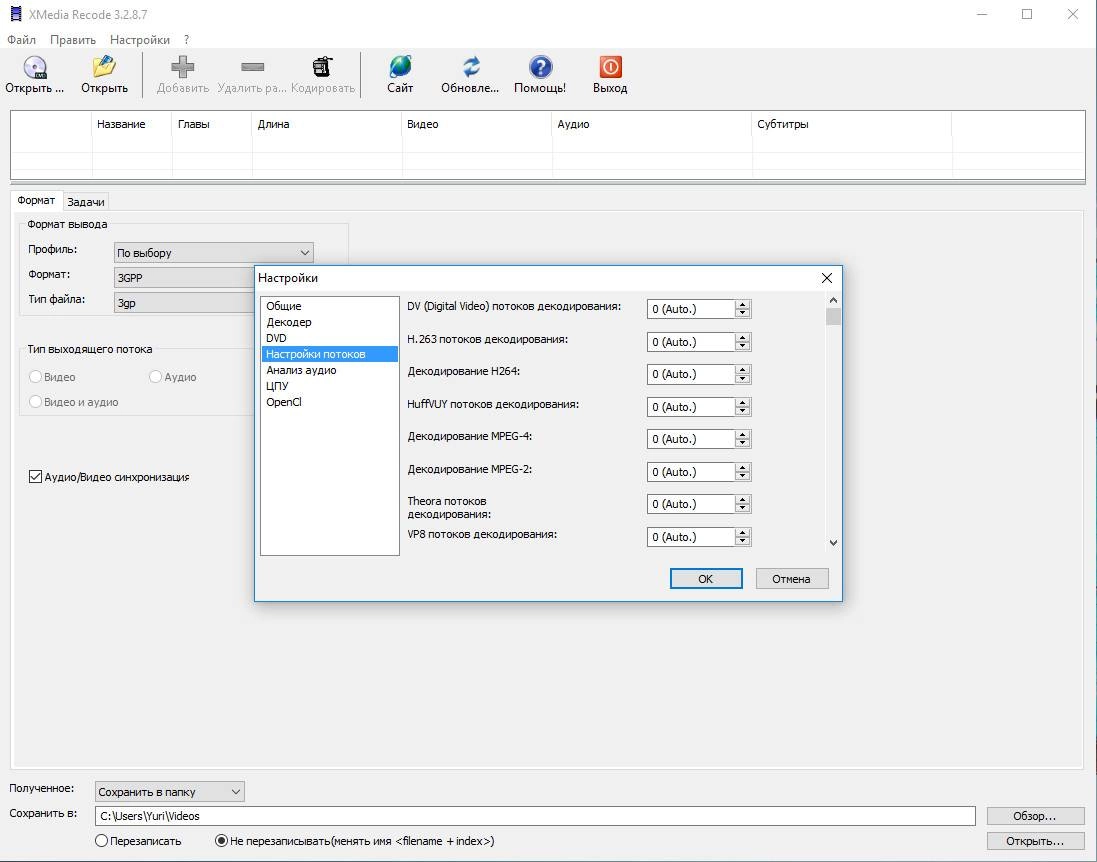
Task: Click the save path field C:\Users\Yuri\Videos
Action: coord(535,816)
